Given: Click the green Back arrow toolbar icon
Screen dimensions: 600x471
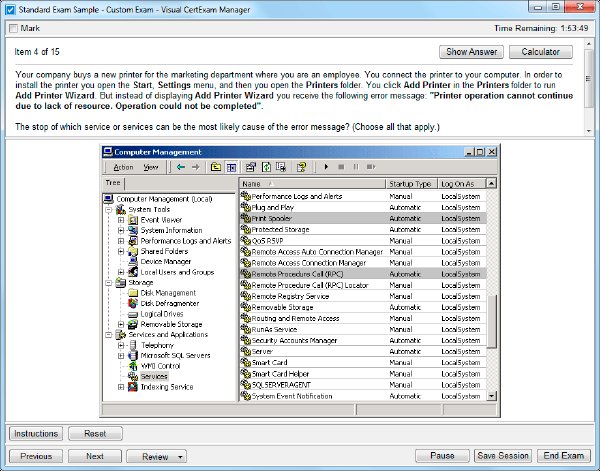Looking at the screenshot, I should point(181,167).
